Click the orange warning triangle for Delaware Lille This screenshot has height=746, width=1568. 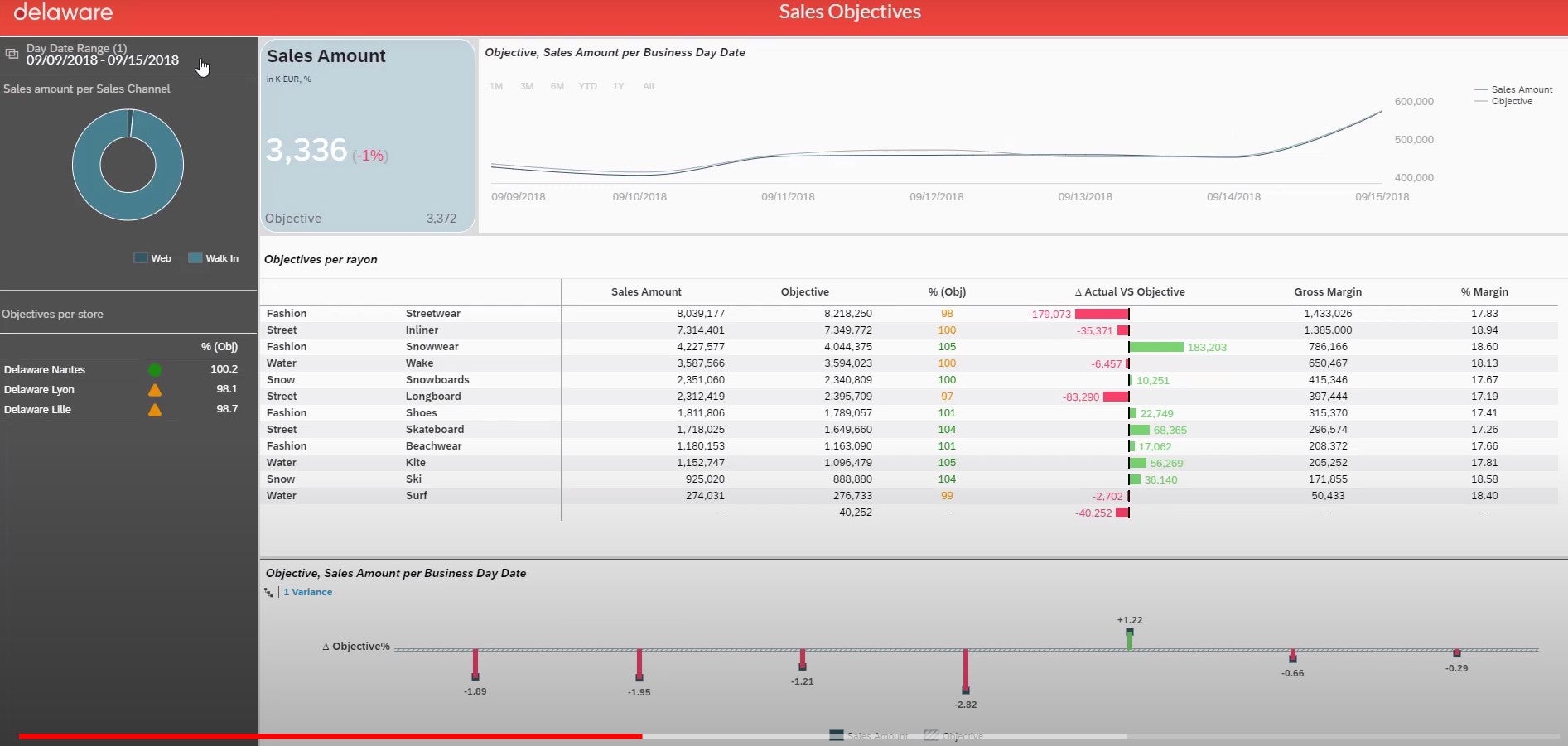coord(155,410)
